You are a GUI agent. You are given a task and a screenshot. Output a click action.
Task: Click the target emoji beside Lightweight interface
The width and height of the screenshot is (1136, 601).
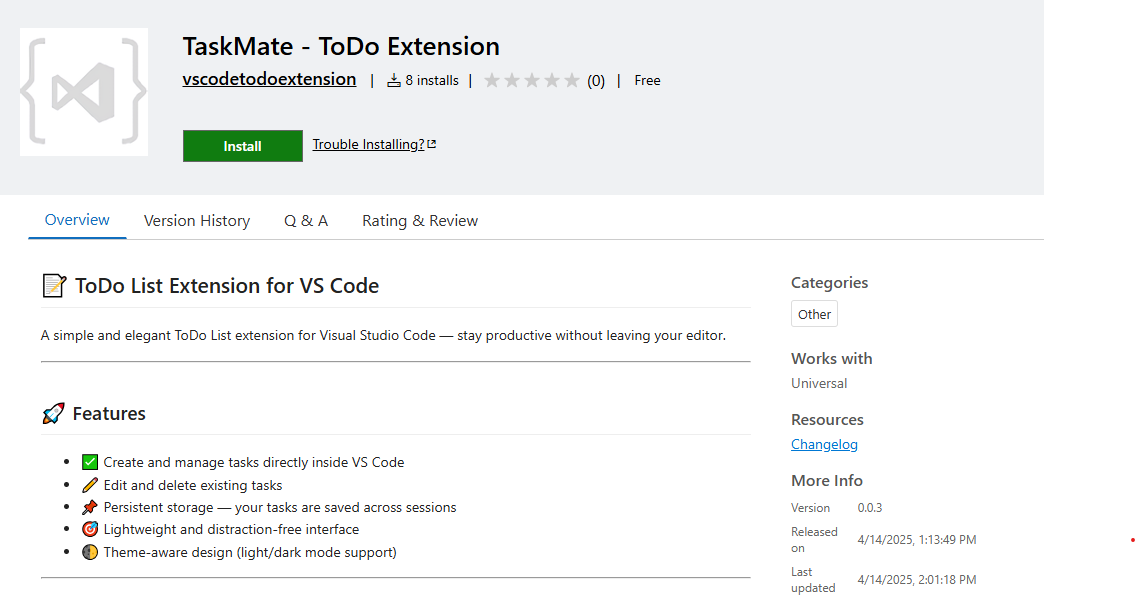90,529
